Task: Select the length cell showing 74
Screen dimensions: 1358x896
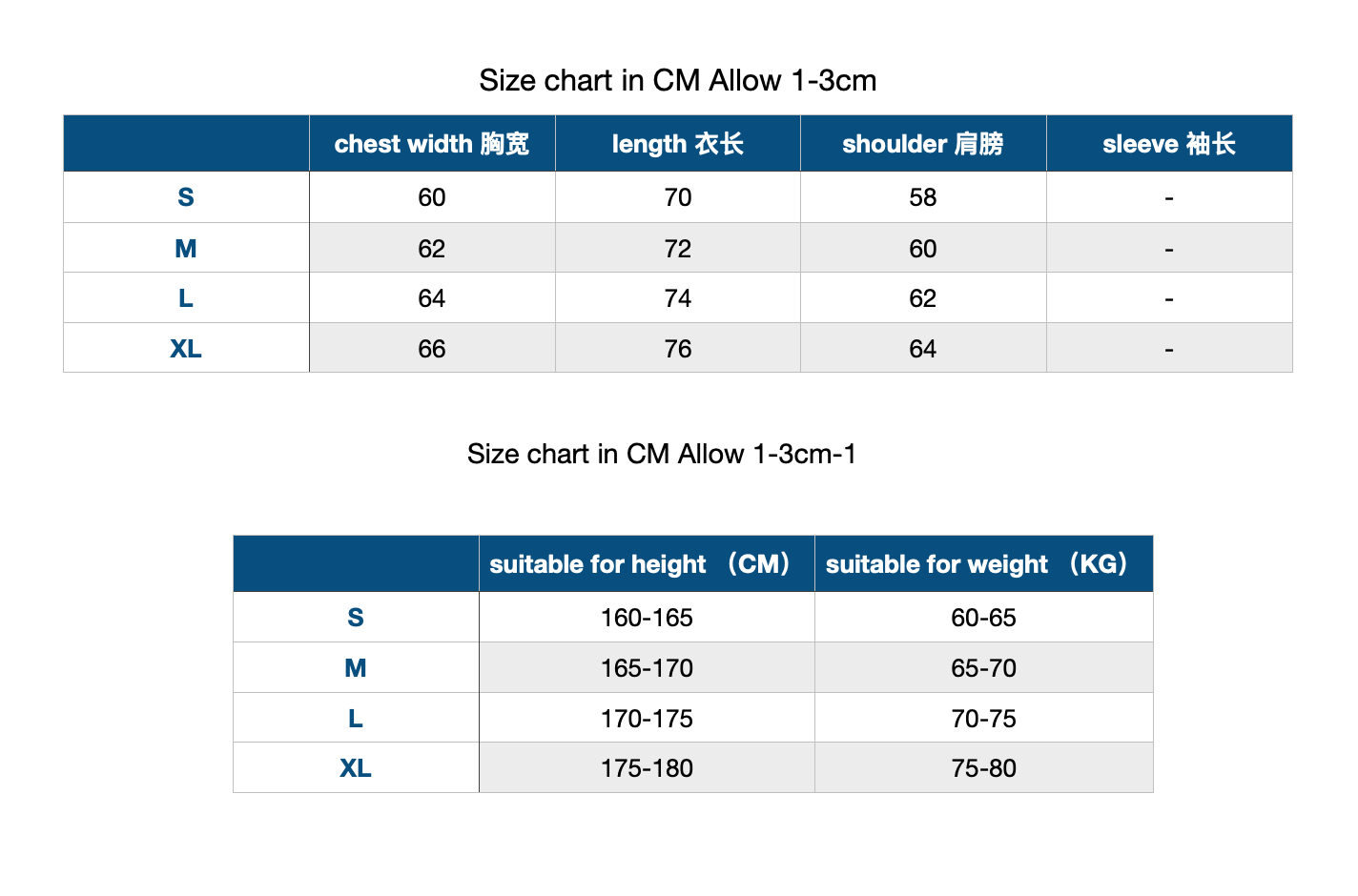Action: point(678,297)
